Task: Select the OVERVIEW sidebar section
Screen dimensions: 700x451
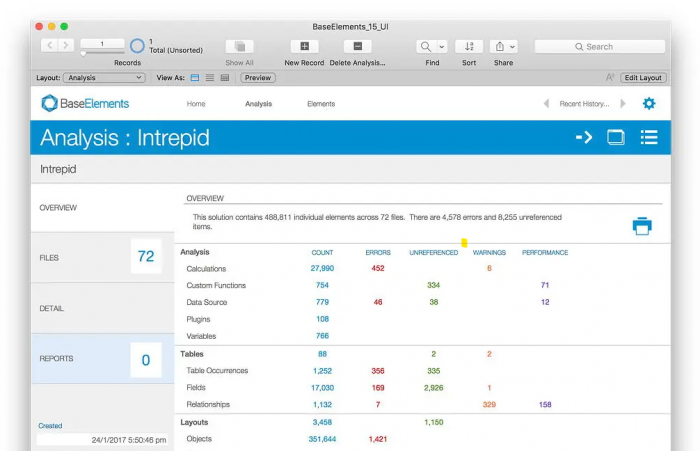Action: [x=103, y=208]
